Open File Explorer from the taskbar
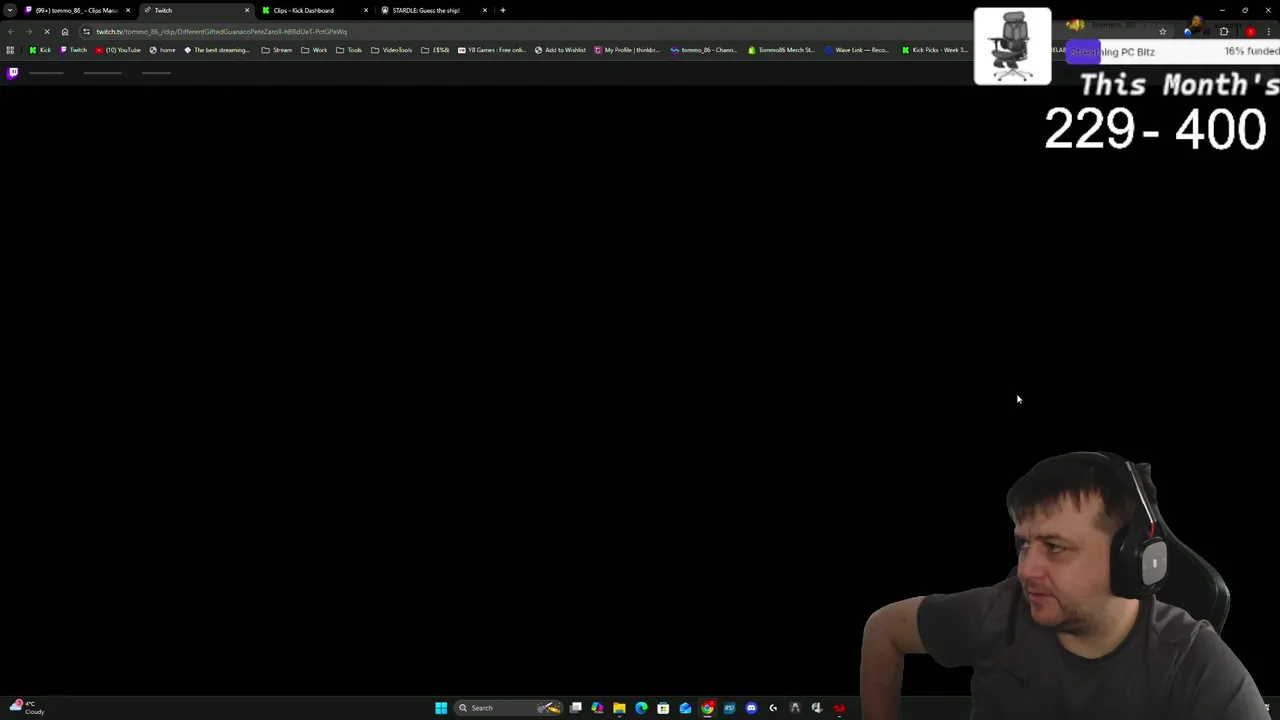The image size is (1280, 720). (619, 708)
